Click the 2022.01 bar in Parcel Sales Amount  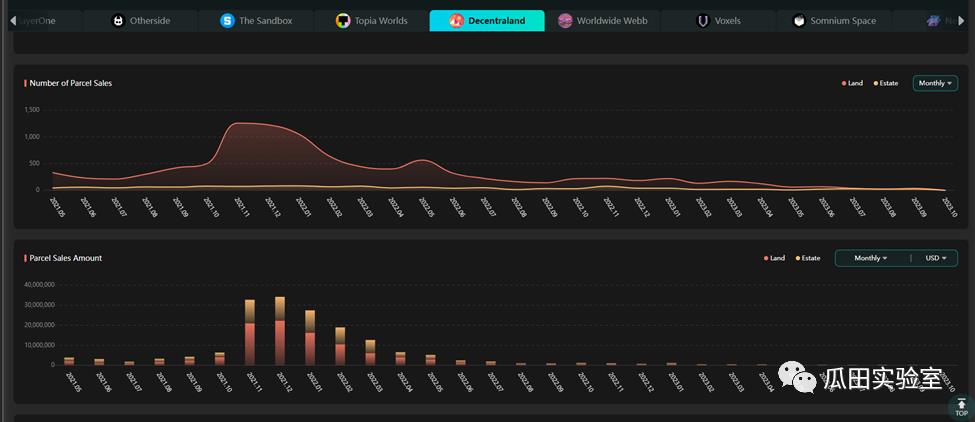[310, 337]
